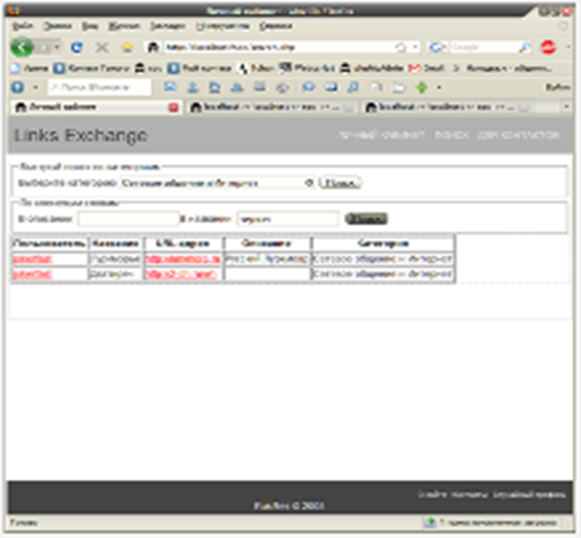
Task: Click the bookmarks toolbar overflow chevron
Action: (456, 68)
